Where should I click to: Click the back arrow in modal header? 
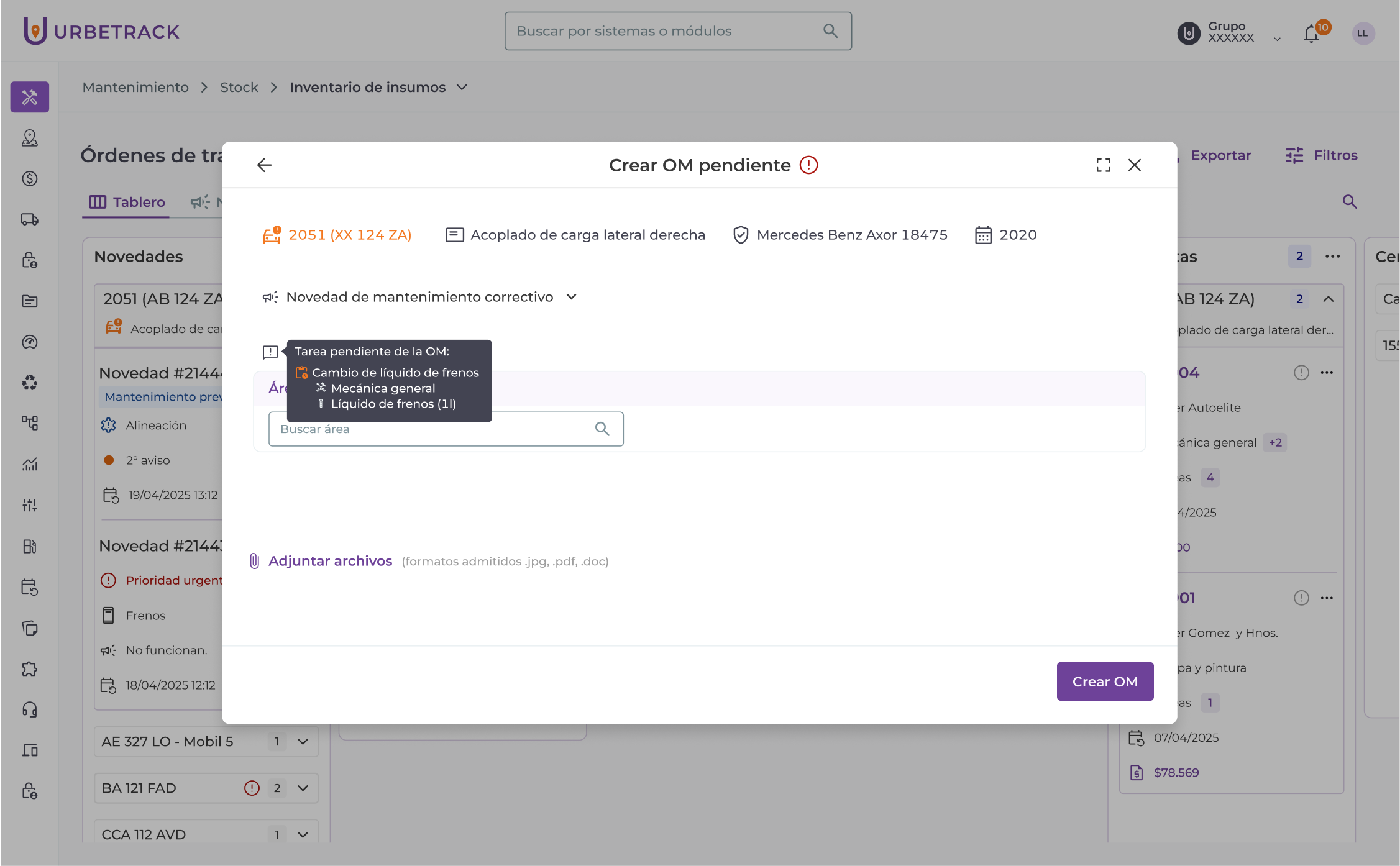tap(264, 165)
